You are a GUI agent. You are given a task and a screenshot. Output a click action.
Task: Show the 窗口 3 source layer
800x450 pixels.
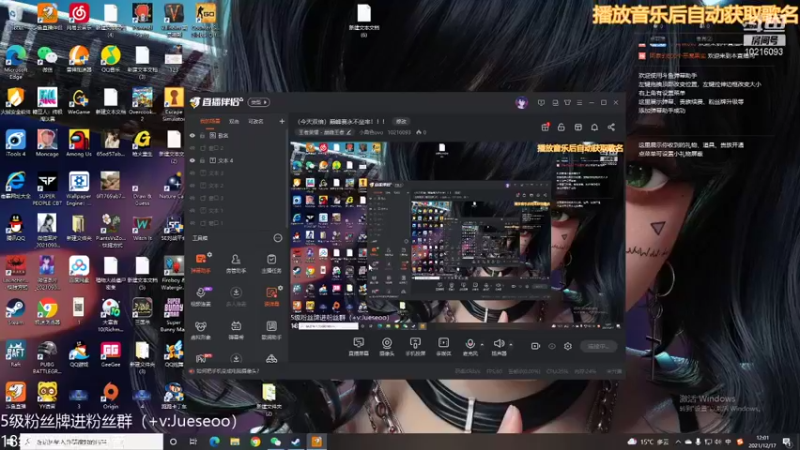point(192,198)
